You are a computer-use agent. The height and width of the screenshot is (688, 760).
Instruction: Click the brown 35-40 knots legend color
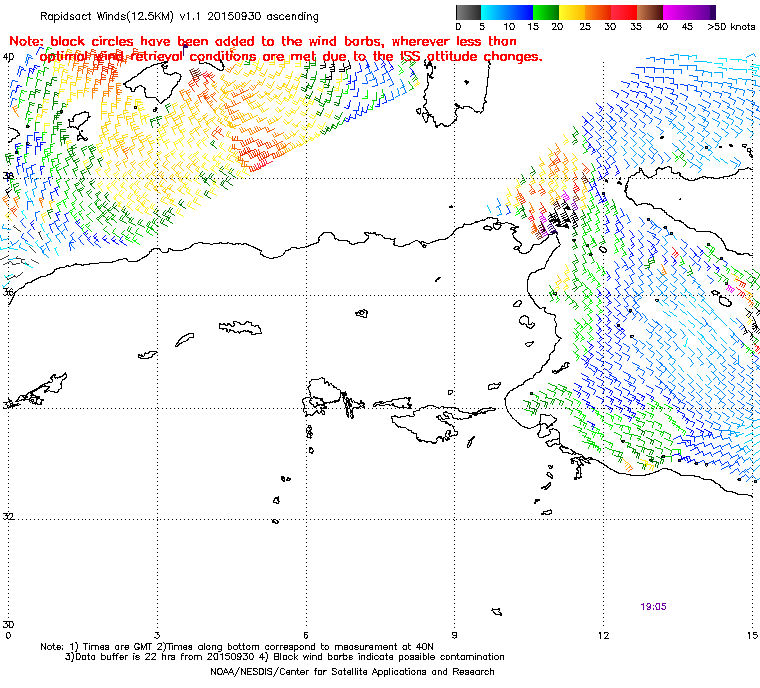point(650,12)
